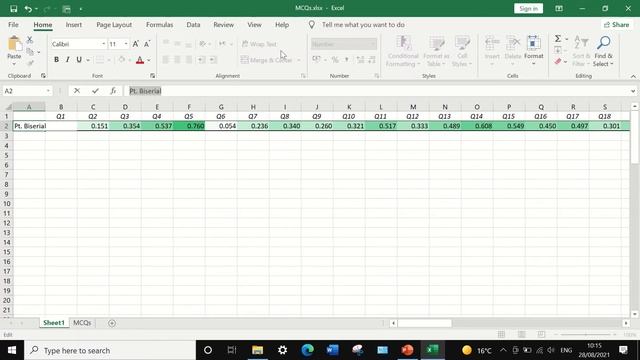Apply red font color button

coord(140,60)
